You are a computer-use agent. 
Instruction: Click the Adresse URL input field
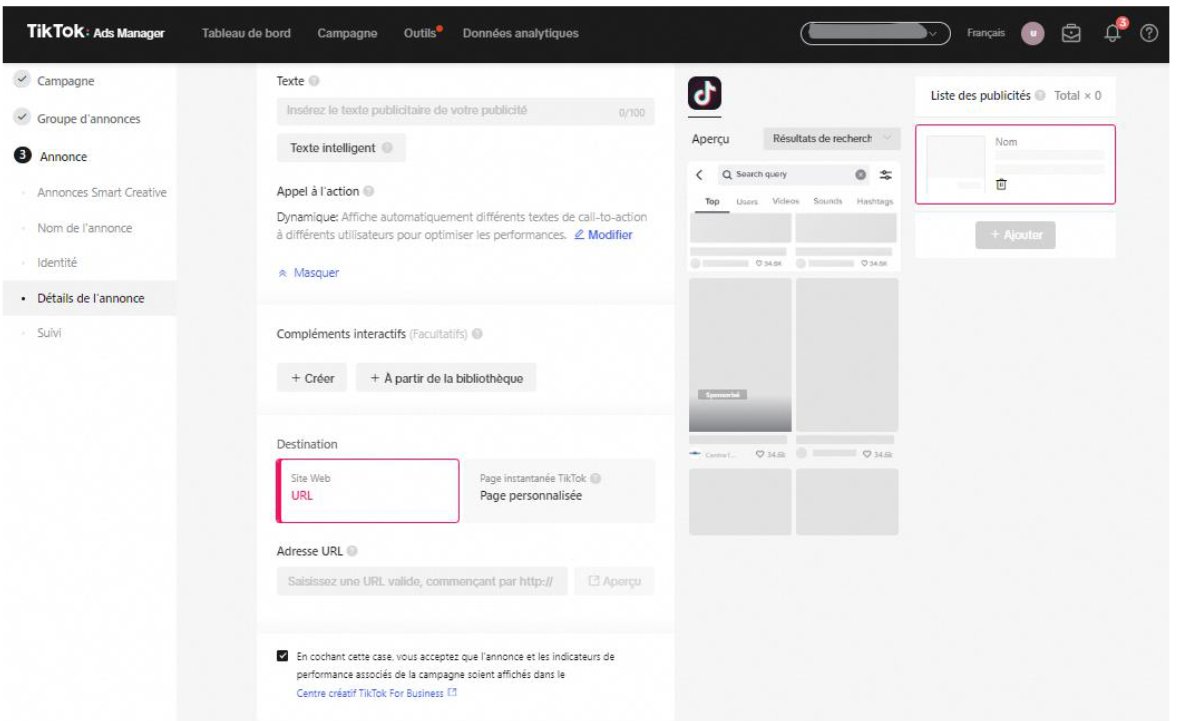point(421,581)
